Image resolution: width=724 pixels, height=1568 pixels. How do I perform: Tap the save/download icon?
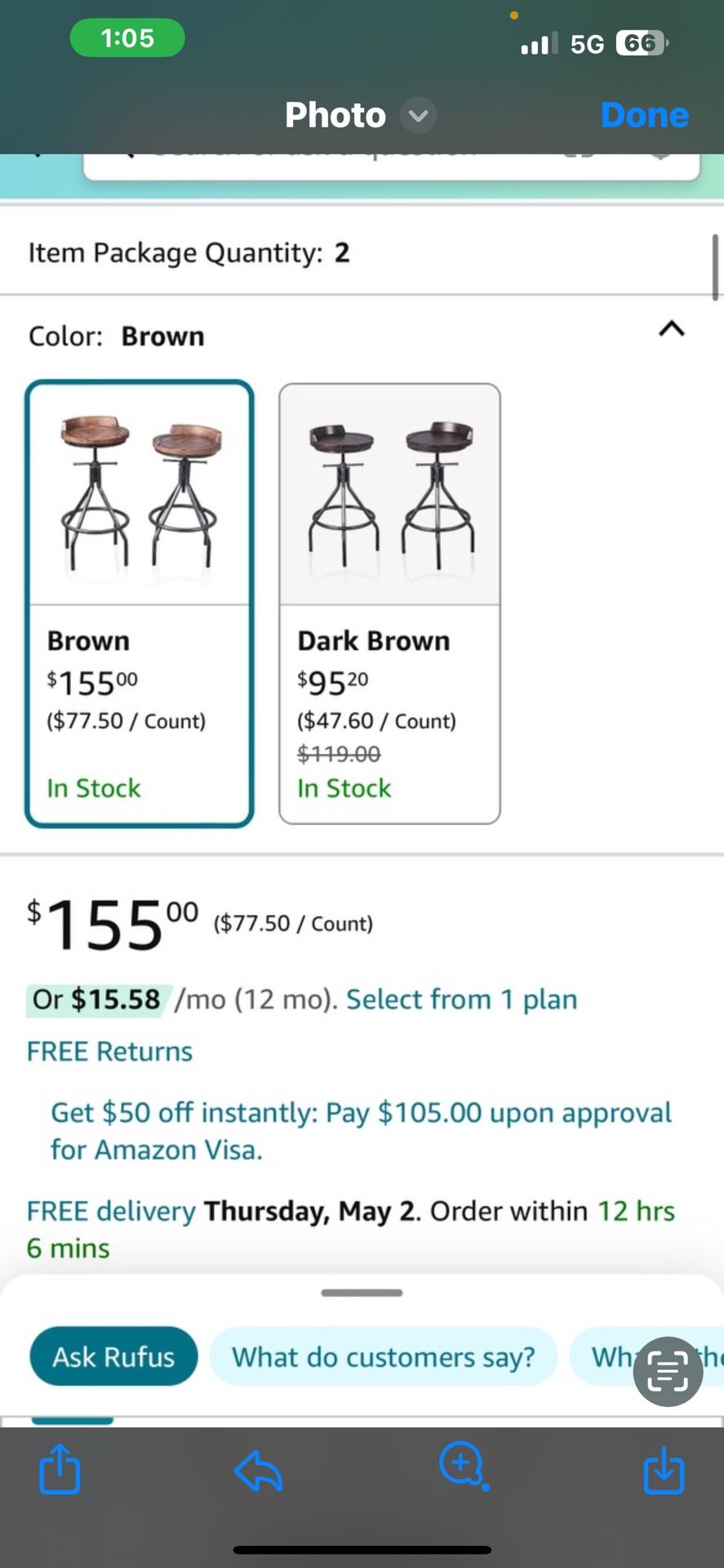pyautogui.click(x=664, y=1472)
